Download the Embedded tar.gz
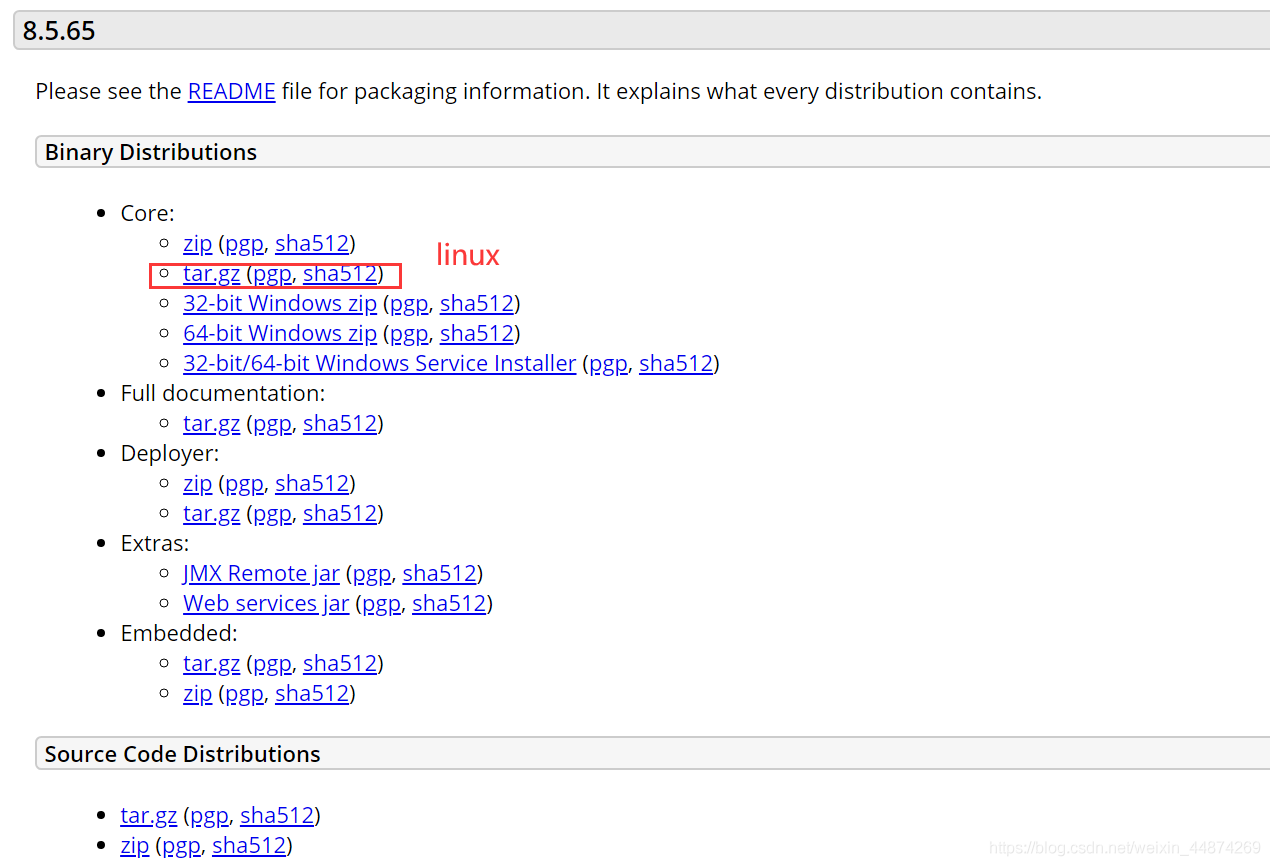 [x=212, y=663]
